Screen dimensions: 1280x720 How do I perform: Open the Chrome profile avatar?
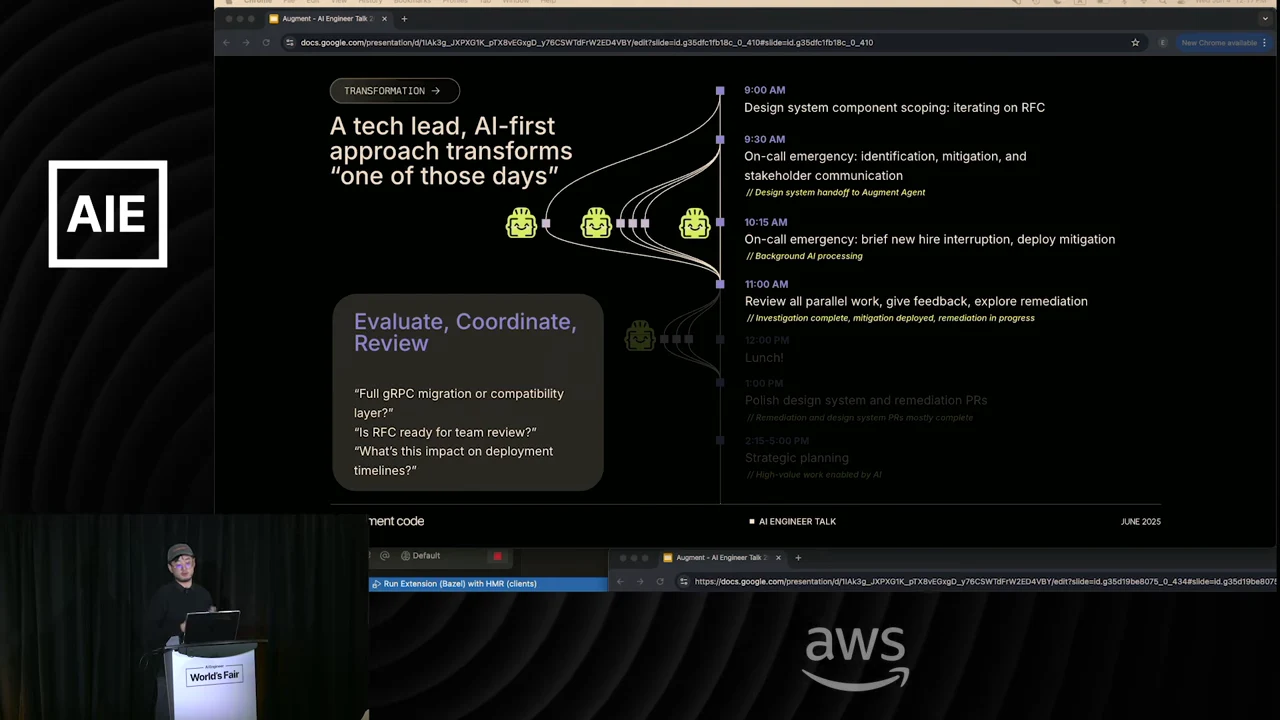[x=1162, y=42]
